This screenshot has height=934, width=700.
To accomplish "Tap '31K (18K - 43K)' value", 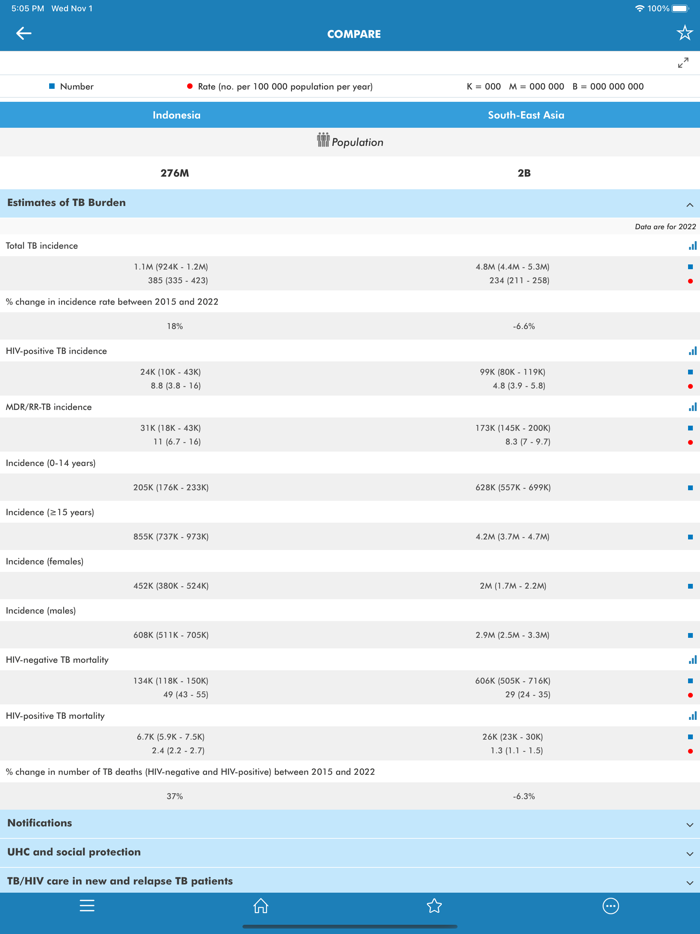I will point(170,428).
